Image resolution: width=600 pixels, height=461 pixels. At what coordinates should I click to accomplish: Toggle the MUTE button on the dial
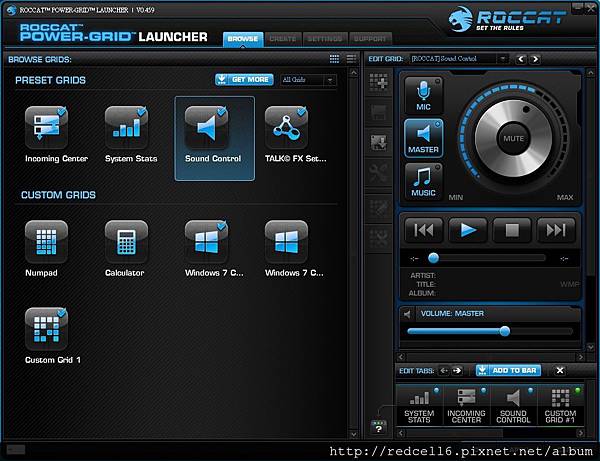[514, 138]
